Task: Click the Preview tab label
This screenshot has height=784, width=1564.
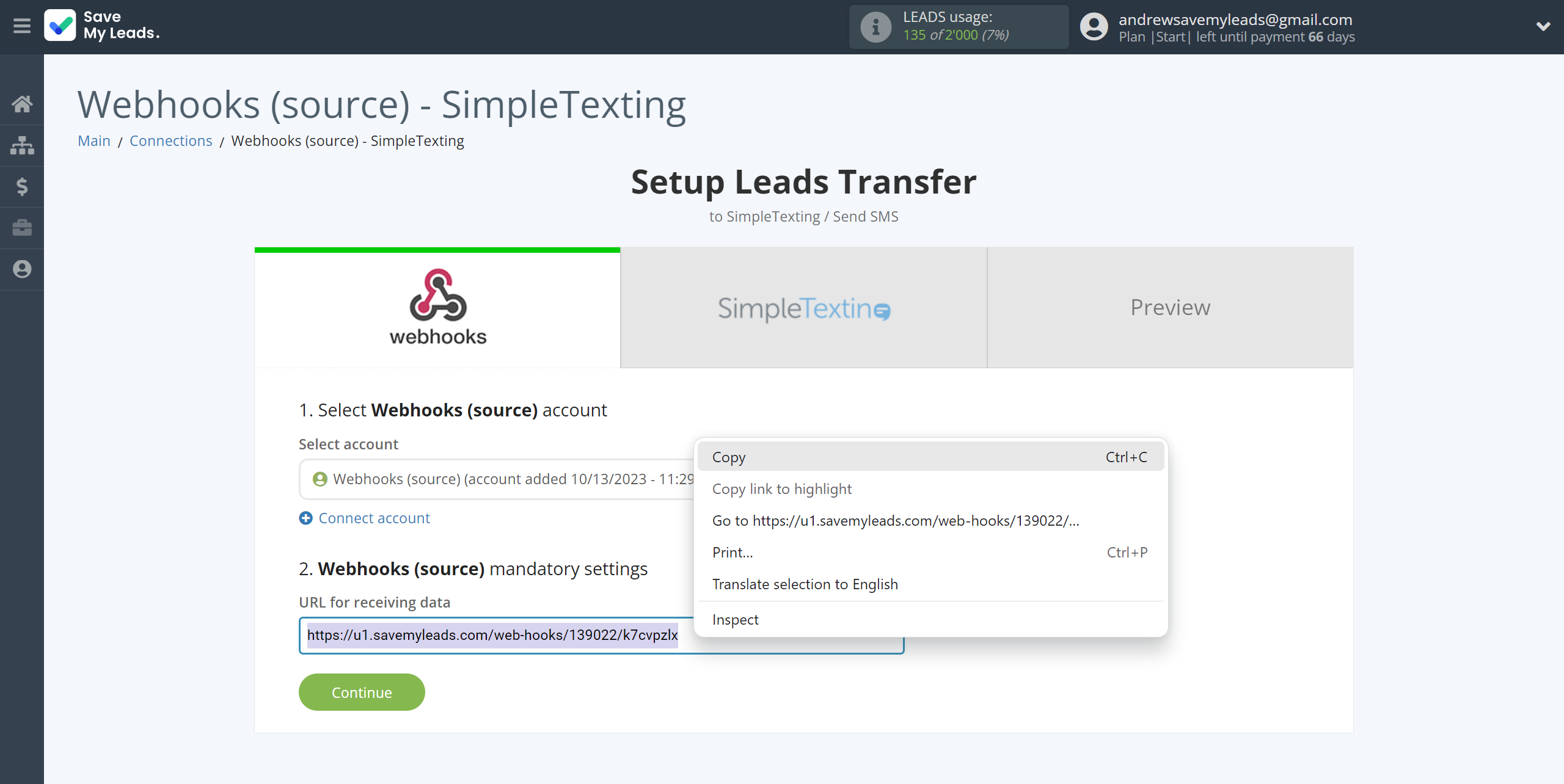Action: pyautogui.click(x=1171, y=307)
